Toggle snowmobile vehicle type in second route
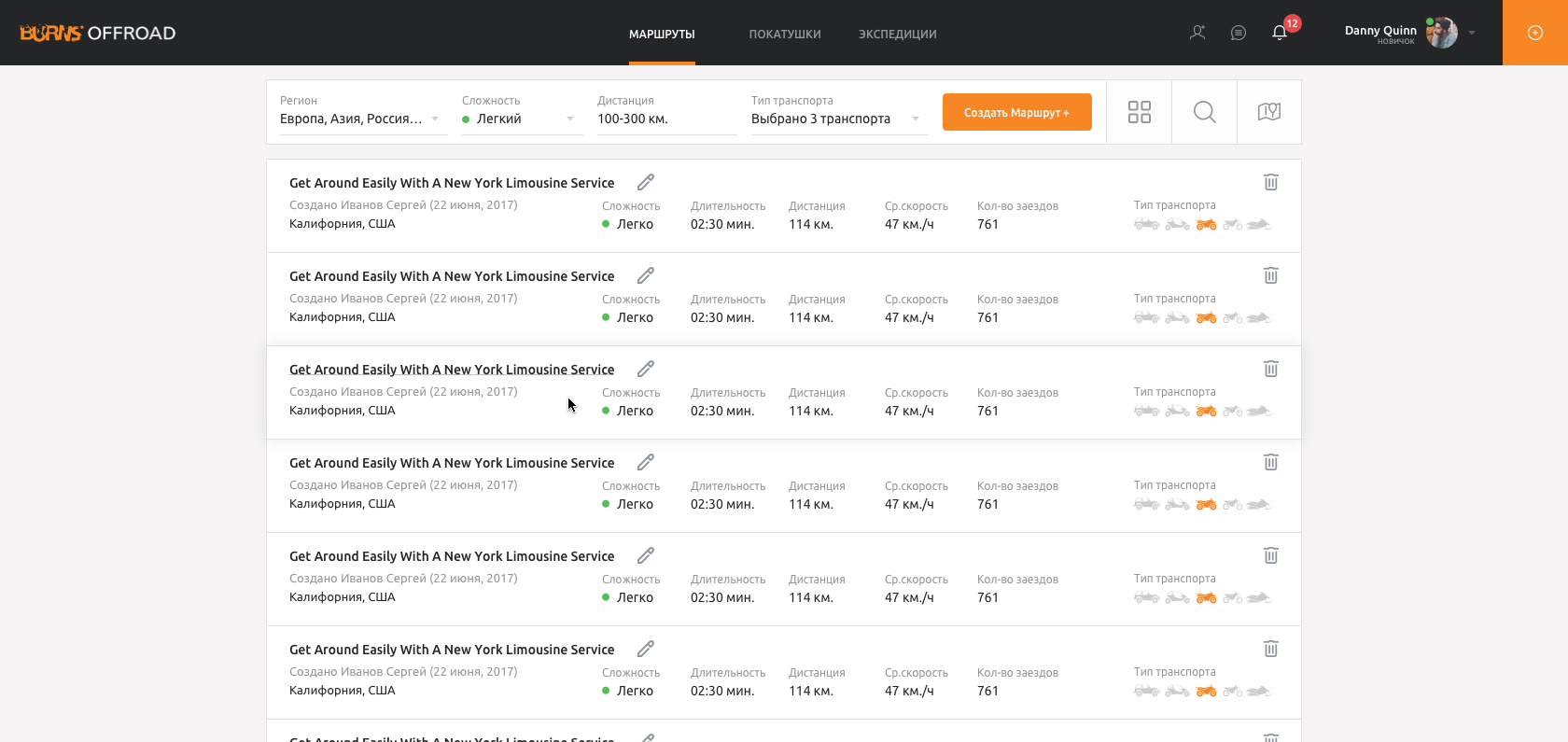 click(x=1259, y=317)
